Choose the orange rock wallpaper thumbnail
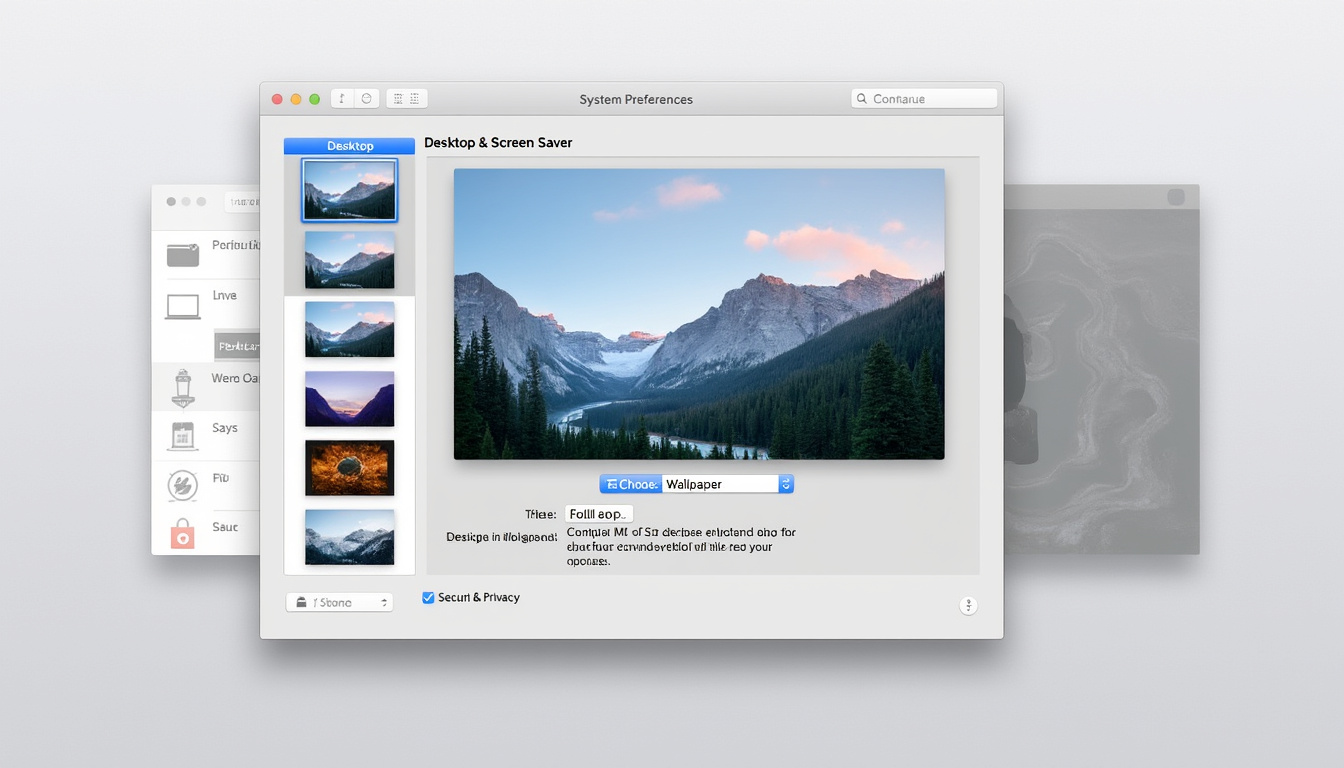This screenshot has width=1344, height=768. [x=349, y=468]
